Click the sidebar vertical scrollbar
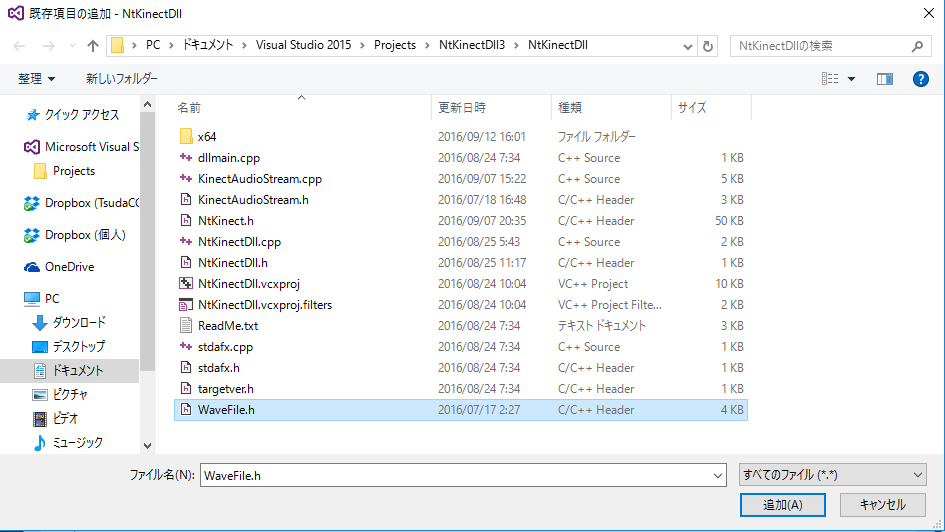The height and width of the screenshot is (532, 945). 148,250
